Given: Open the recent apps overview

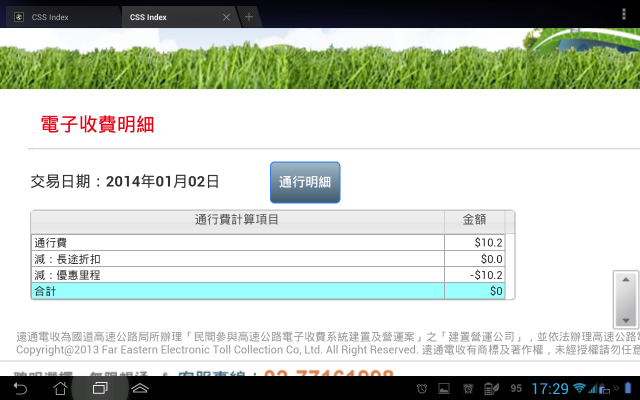Looking at the screenshot, I should (100, 388).
